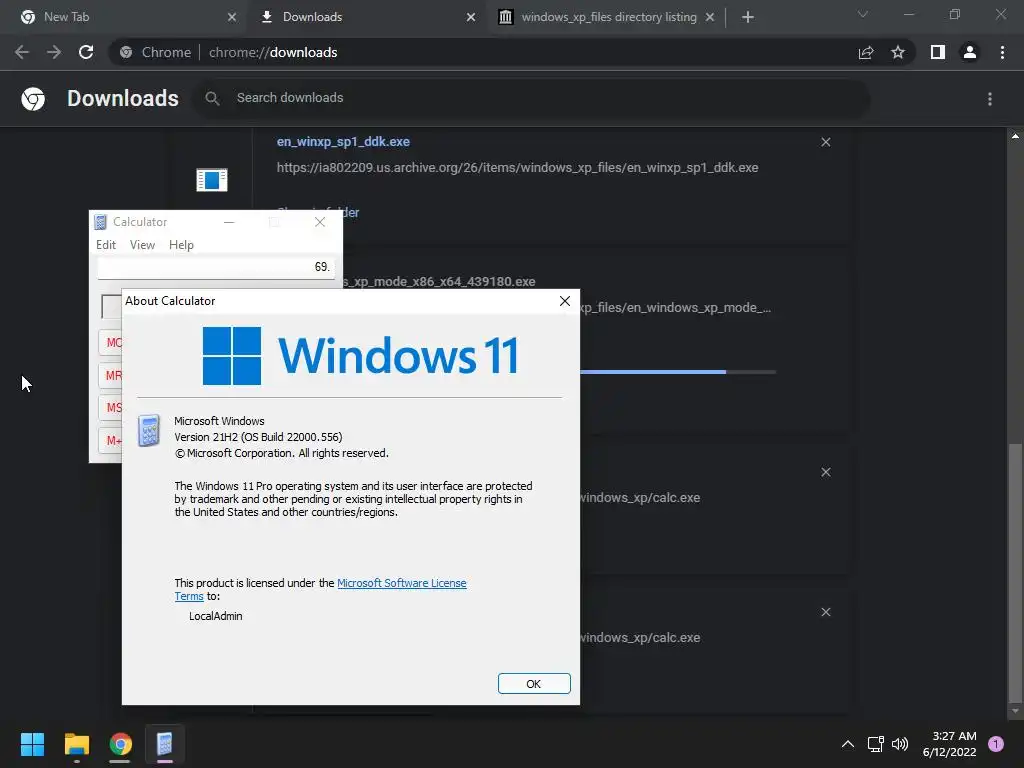
Task: Show hidden system tray icons
Action: pyautogui.click(x=848, y=744)
